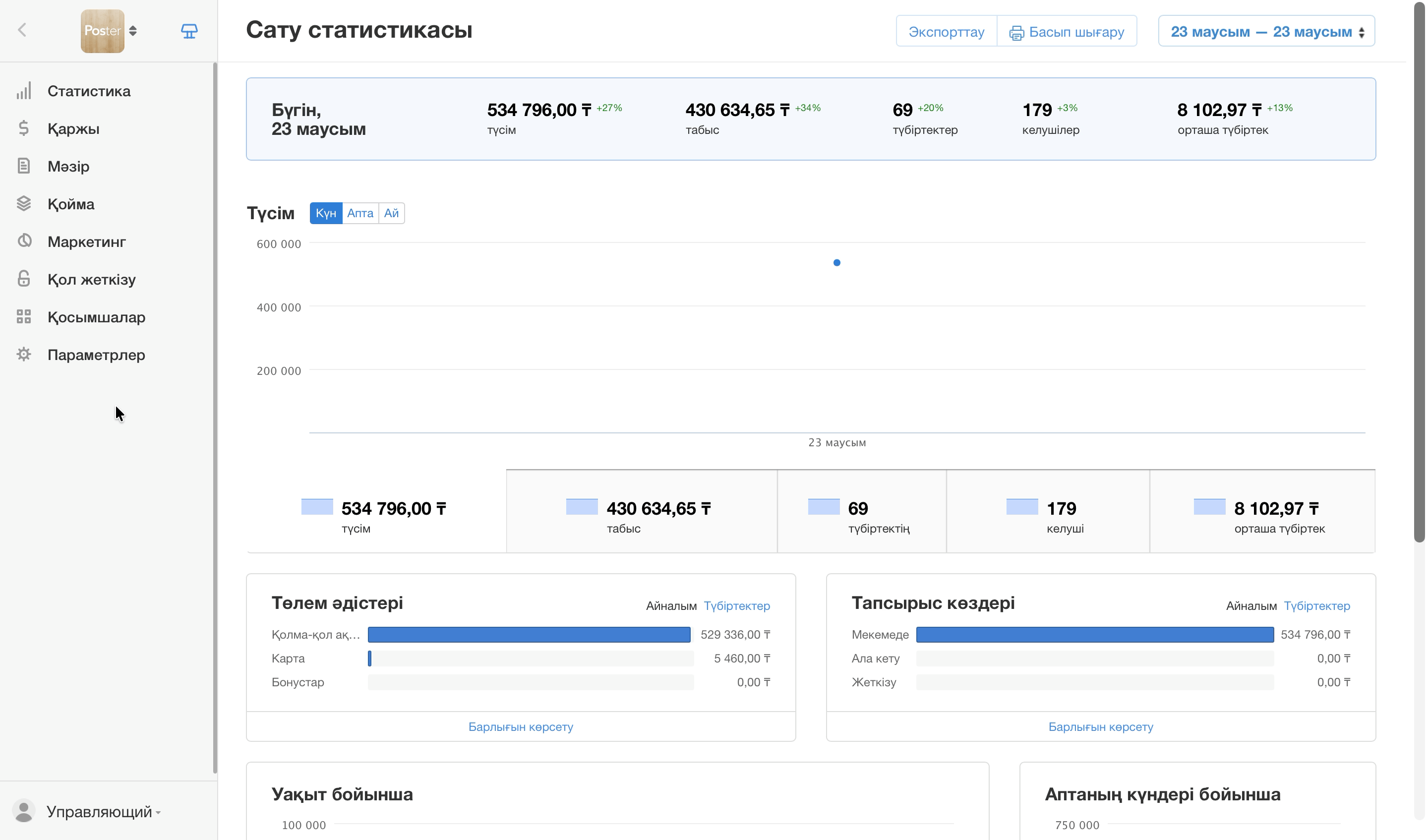Click the color swatch next to түсім
Image resolution: width=1428 pixels, height=840 pixels.
click(x=317, y=507)
